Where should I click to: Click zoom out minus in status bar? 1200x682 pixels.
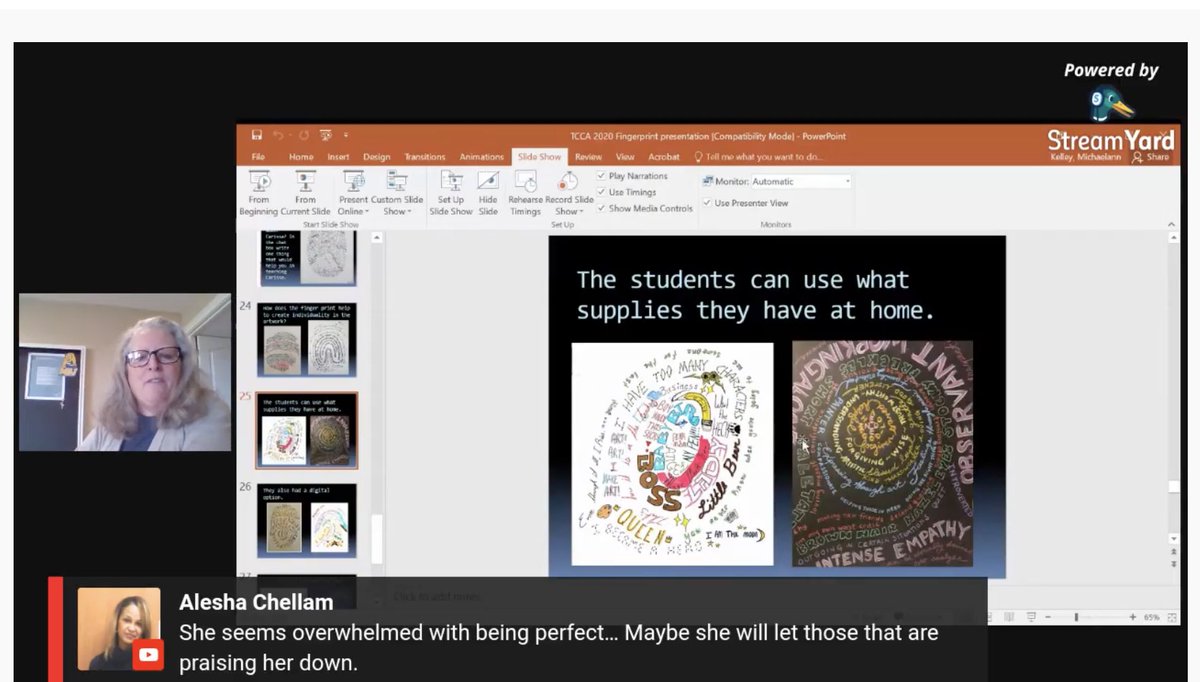pyautogui.click(x=1048, y=617)
